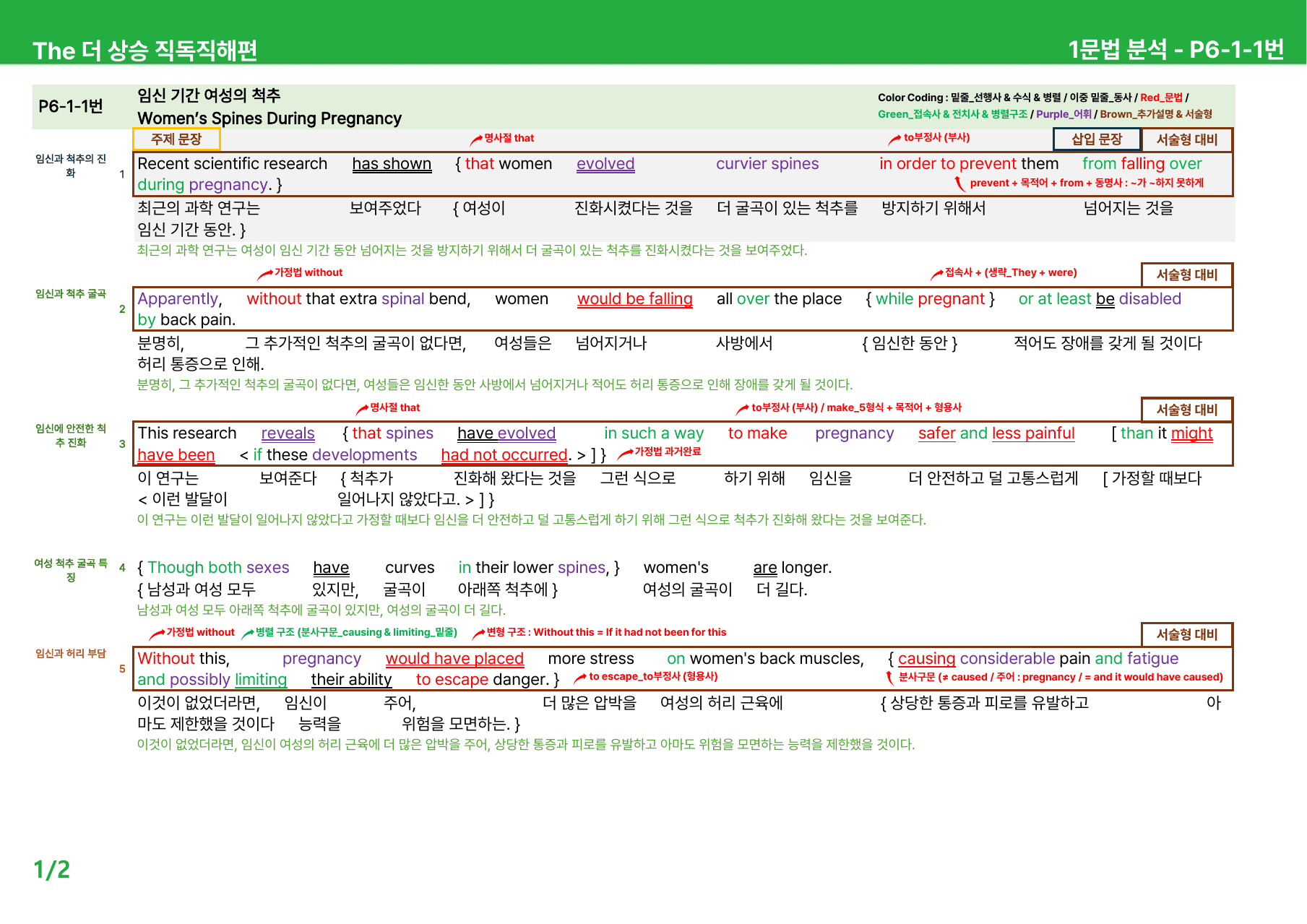Click the word 'Apparently,' in sentence 2
Image resolution: width=1307 pixels, height=924 pixels.
click(x=180, y=299)
